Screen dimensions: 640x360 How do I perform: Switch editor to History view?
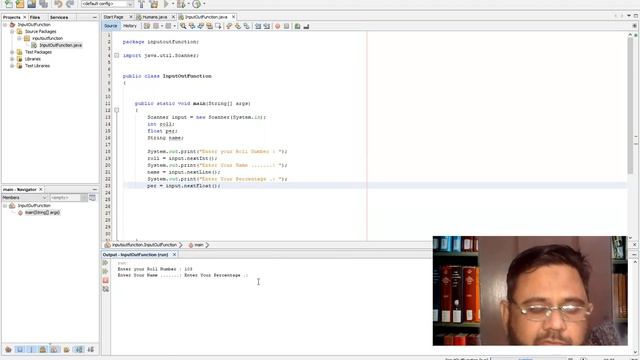130,26
